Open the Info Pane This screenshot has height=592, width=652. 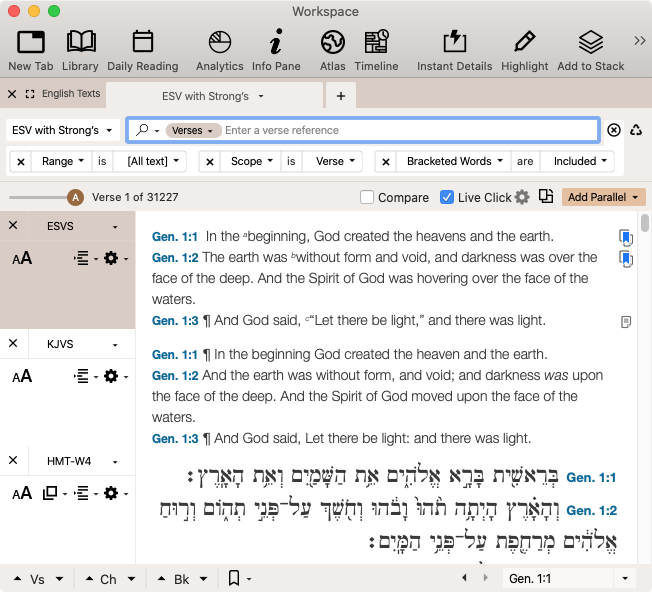(276, 42)
